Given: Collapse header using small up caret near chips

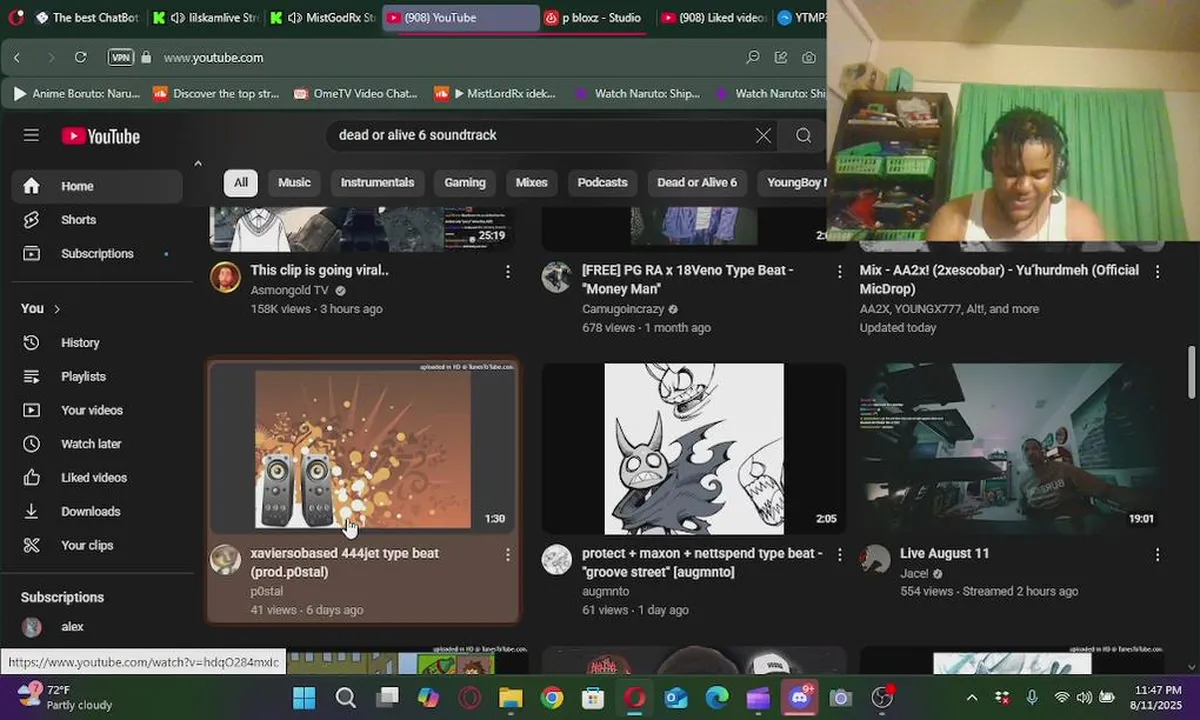Looking at the screenshot, I should tap(198, 163).
